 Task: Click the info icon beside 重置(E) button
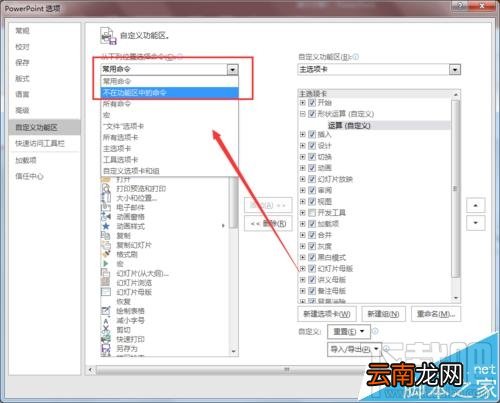(375, 331)
